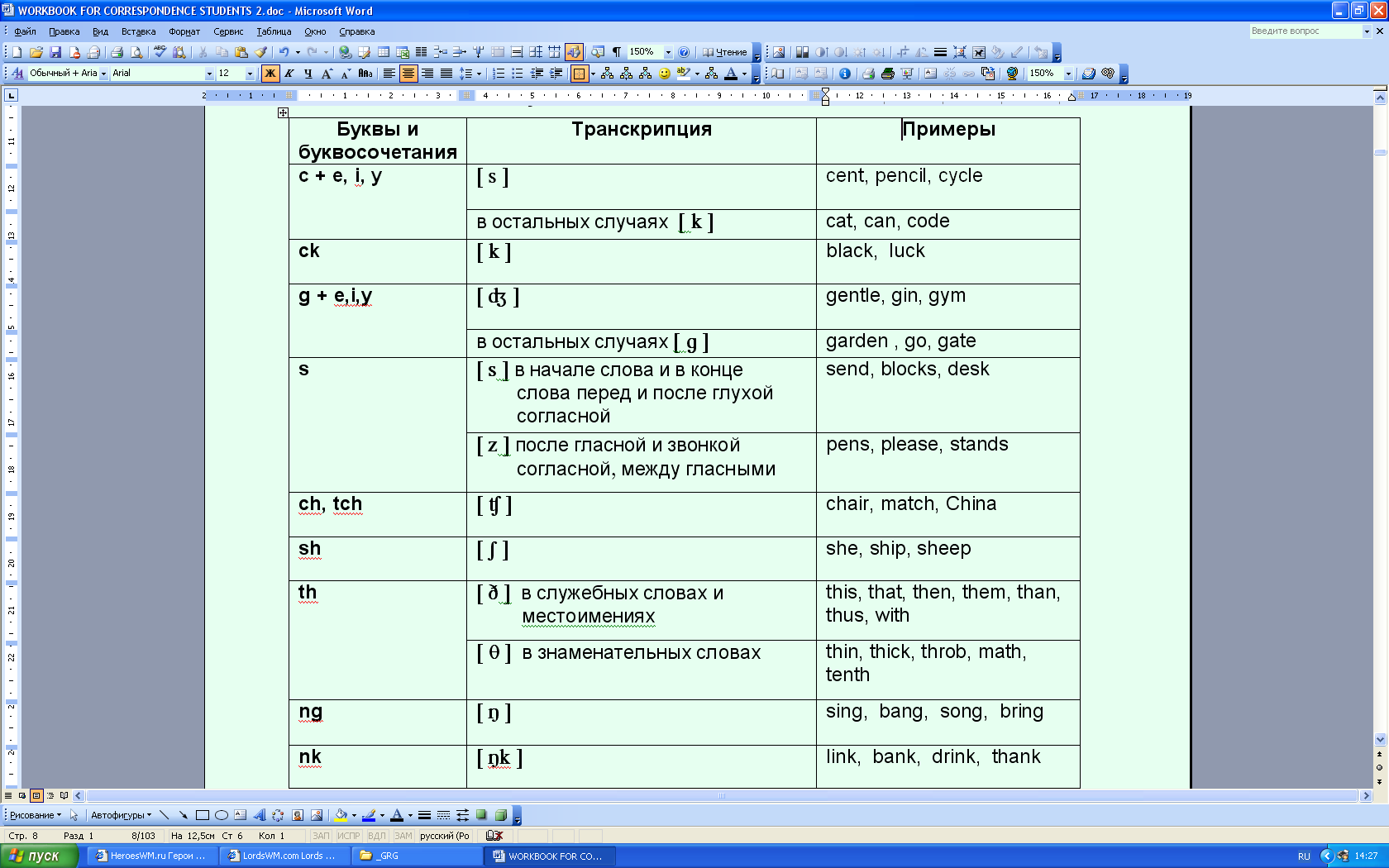Switch to HeroesWM.ru taskbar window
Image resolution: width=1389 pixels, height=868 pixels.
pos(152,856)
